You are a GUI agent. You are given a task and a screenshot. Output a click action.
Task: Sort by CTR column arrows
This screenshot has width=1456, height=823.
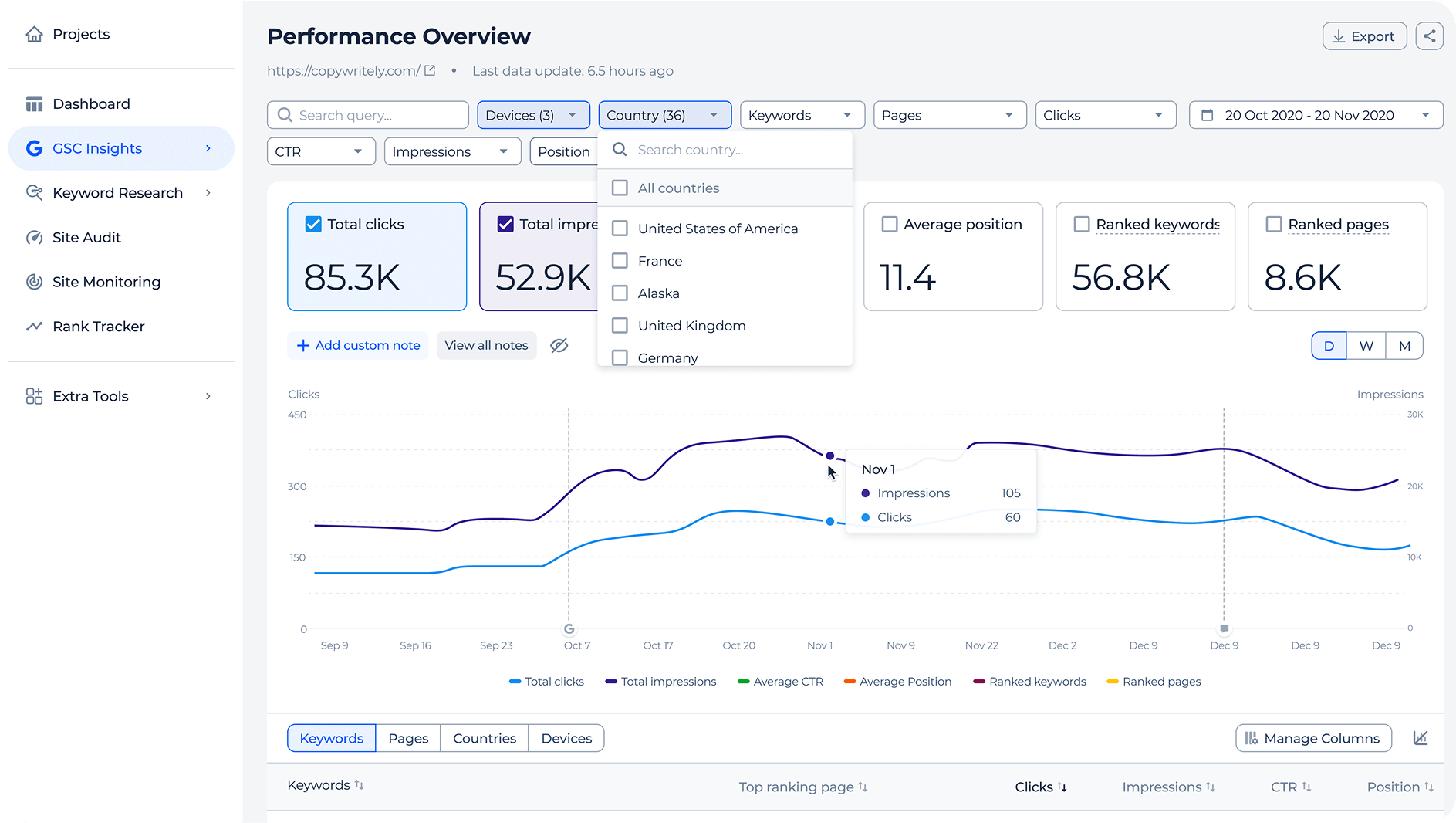pos(1306,787)
